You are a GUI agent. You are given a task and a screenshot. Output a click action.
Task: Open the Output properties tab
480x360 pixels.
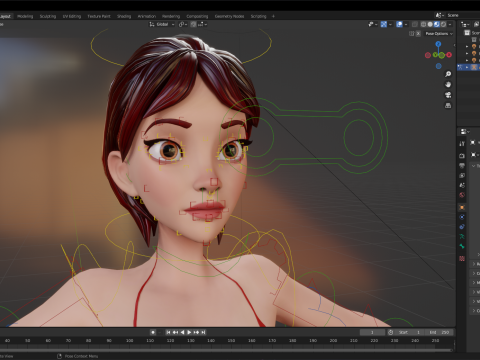tap(462, 166)
